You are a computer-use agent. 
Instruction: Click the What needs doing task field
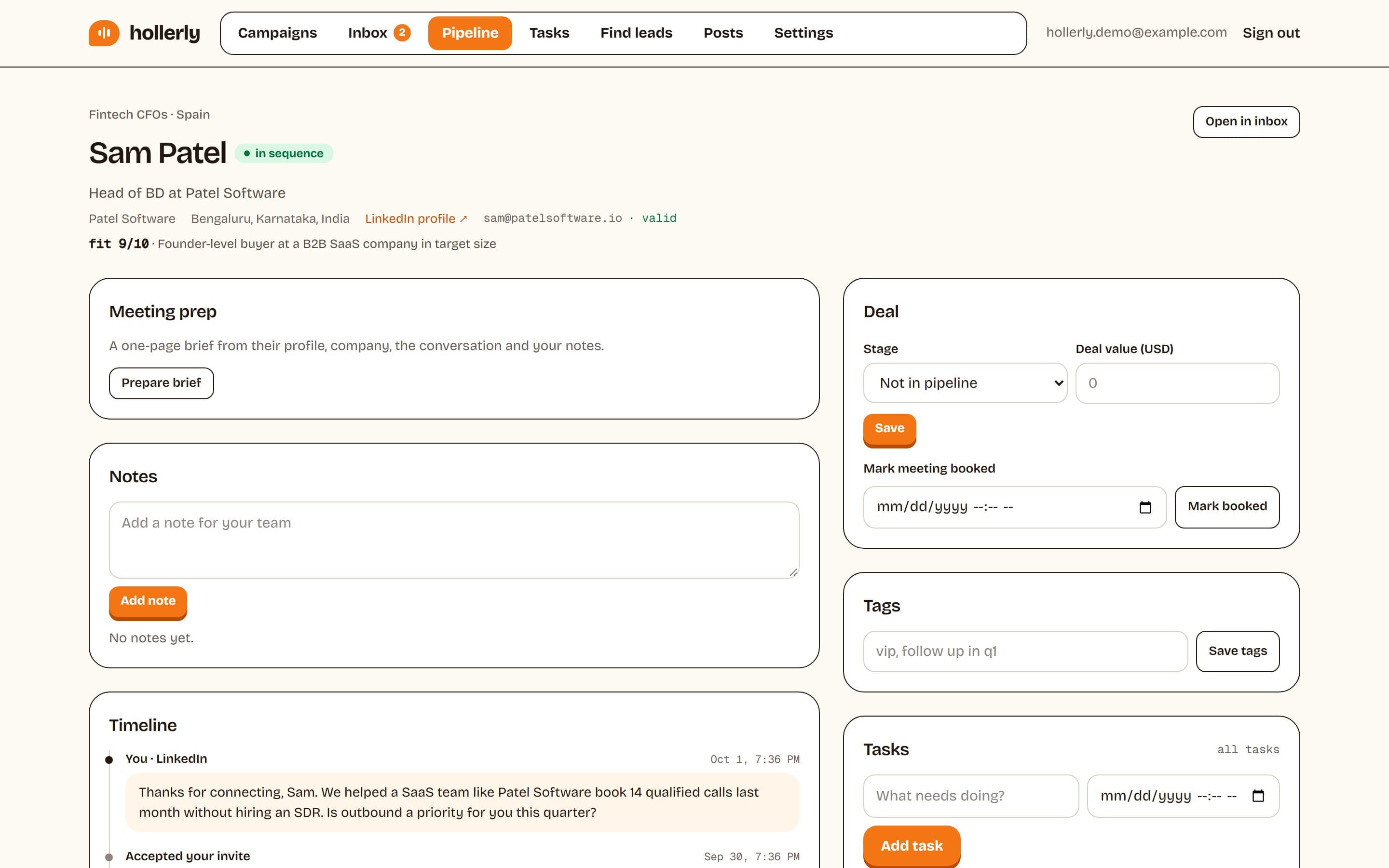[x=970, y=796]
